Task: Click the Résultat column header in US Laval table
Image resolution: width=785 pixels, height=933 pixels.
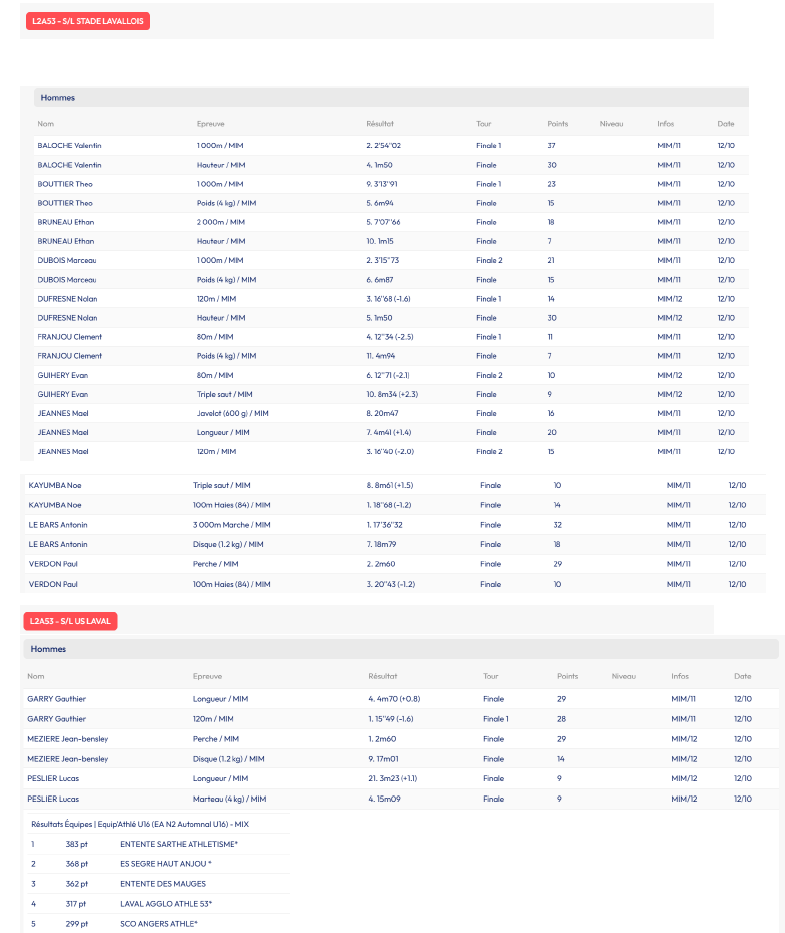Action: 383,676
